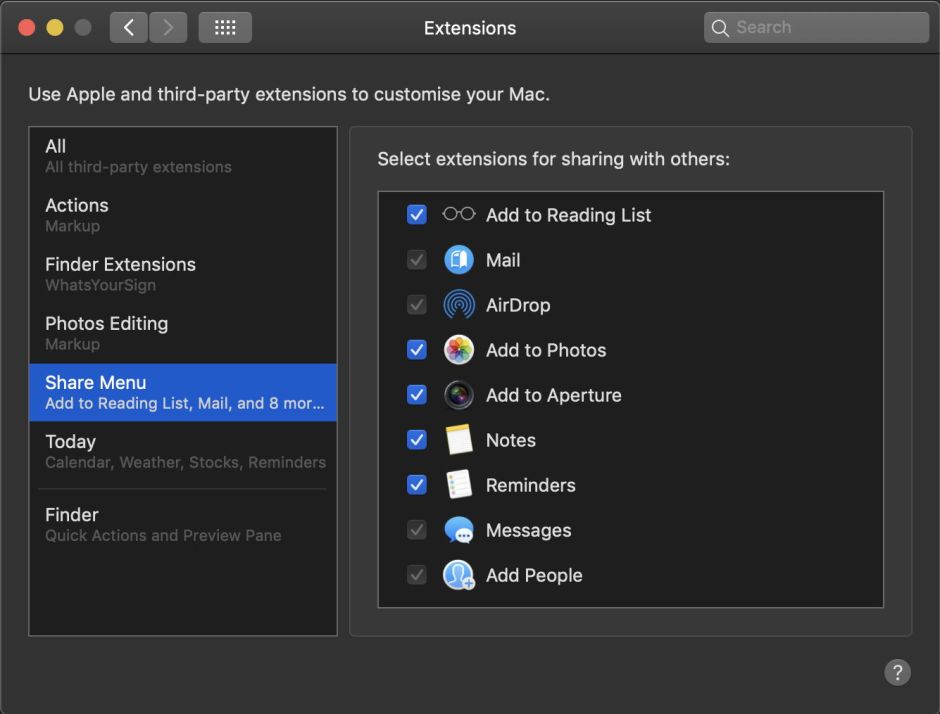Open the help panel via question mark button
940x714 pixels.
tap(897, 672)
